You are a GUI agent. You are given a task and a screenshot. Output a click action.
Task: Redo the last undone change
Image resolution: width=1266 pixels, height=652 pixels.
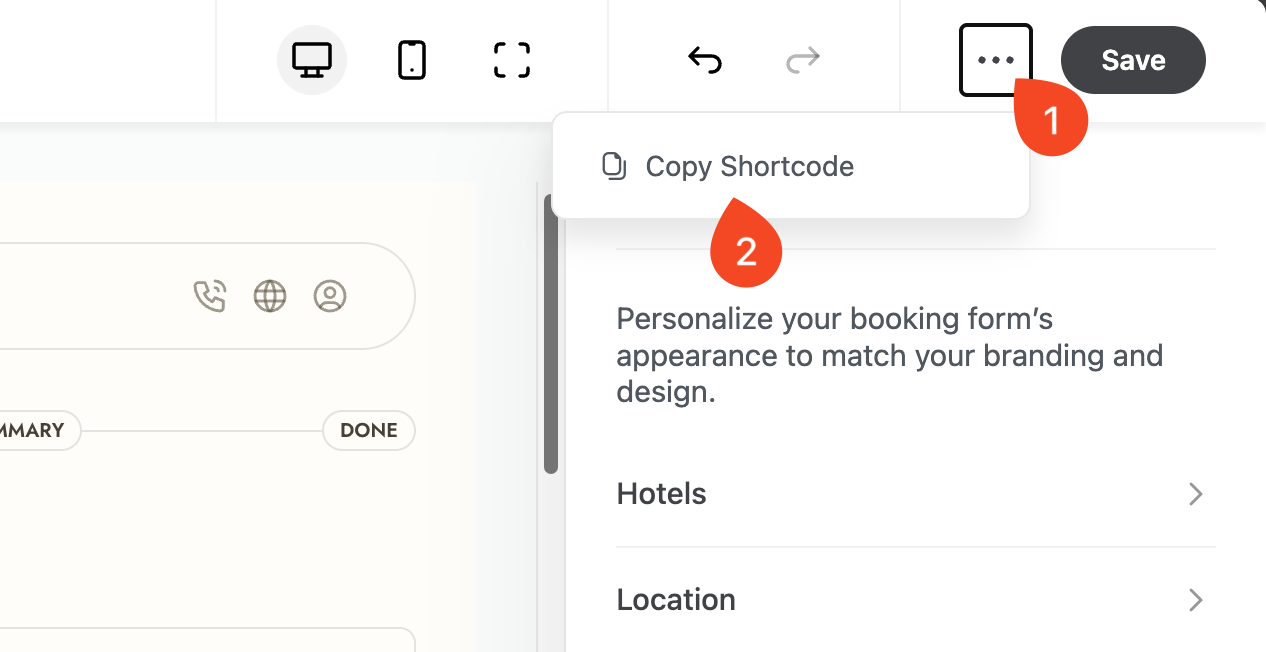point(803,60)
